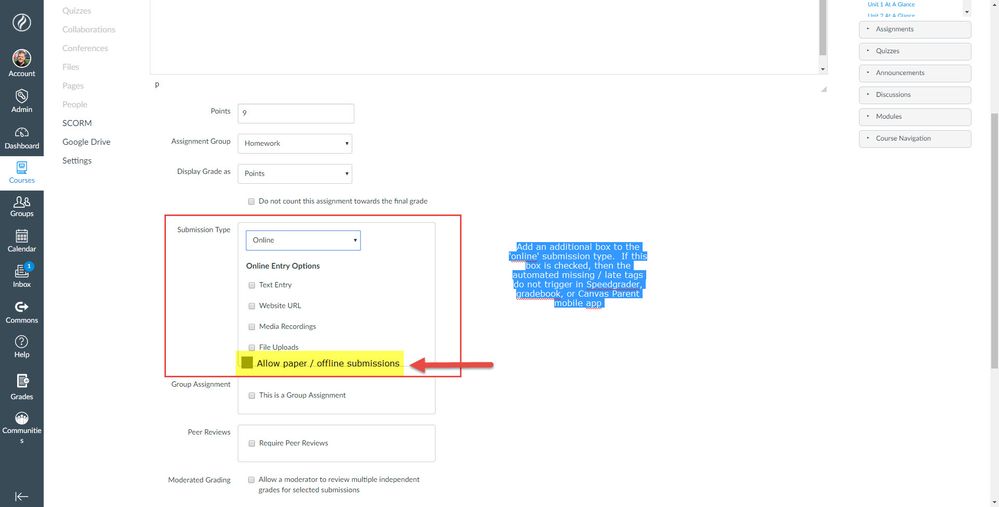Open the Calendar icon

21,236
